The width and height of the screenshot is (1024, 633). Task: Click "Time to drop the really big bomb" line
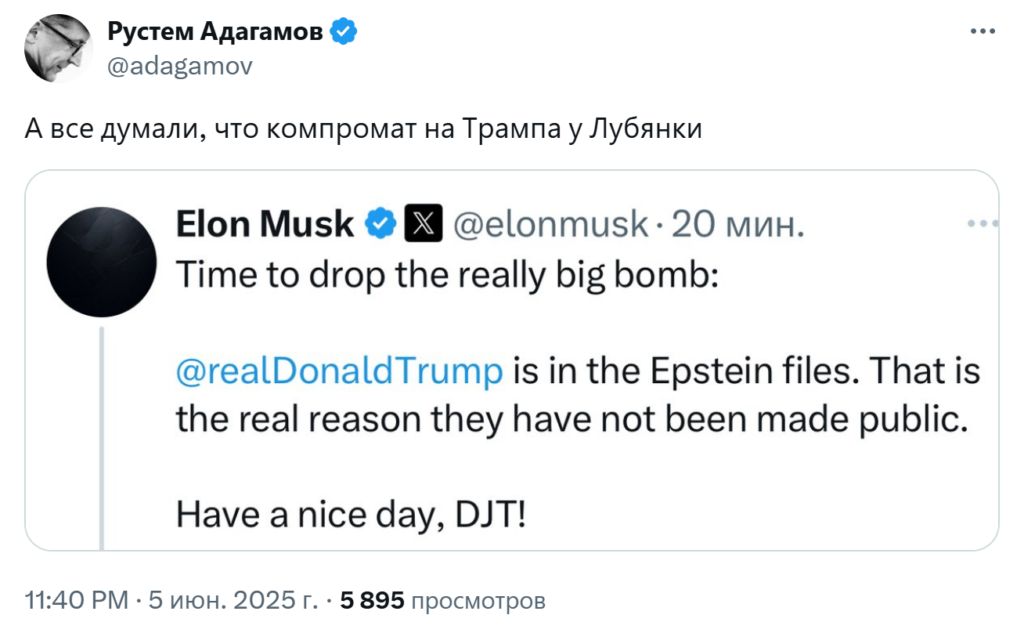(447, 274)
